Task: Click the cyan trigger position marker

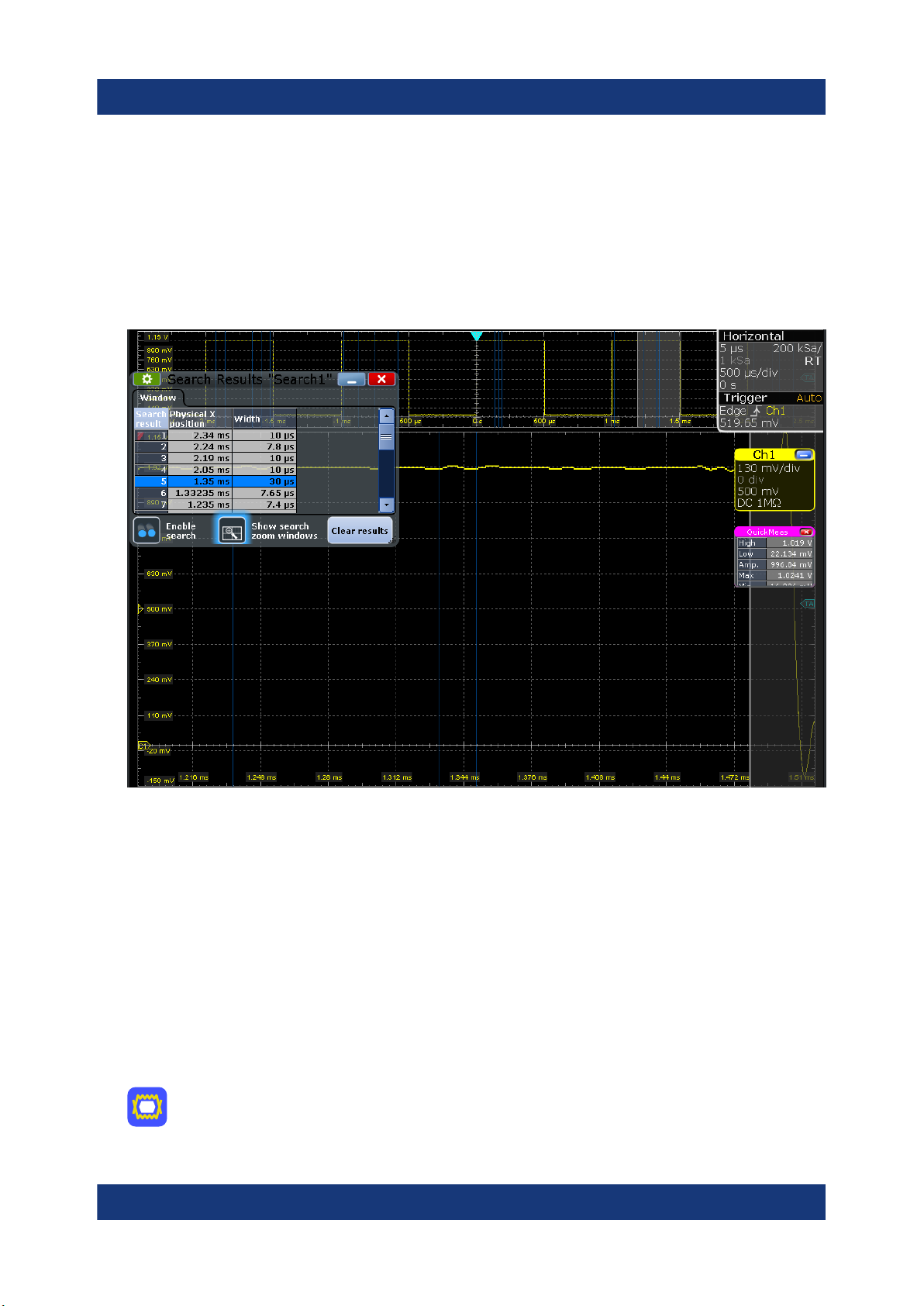Action: (x=477, y=336)
